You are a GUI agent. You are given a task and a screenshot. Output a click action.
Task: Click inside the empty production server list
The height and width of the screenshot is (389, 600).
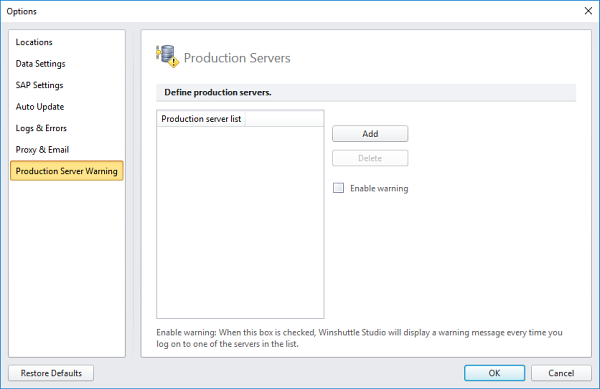point(240,222)
